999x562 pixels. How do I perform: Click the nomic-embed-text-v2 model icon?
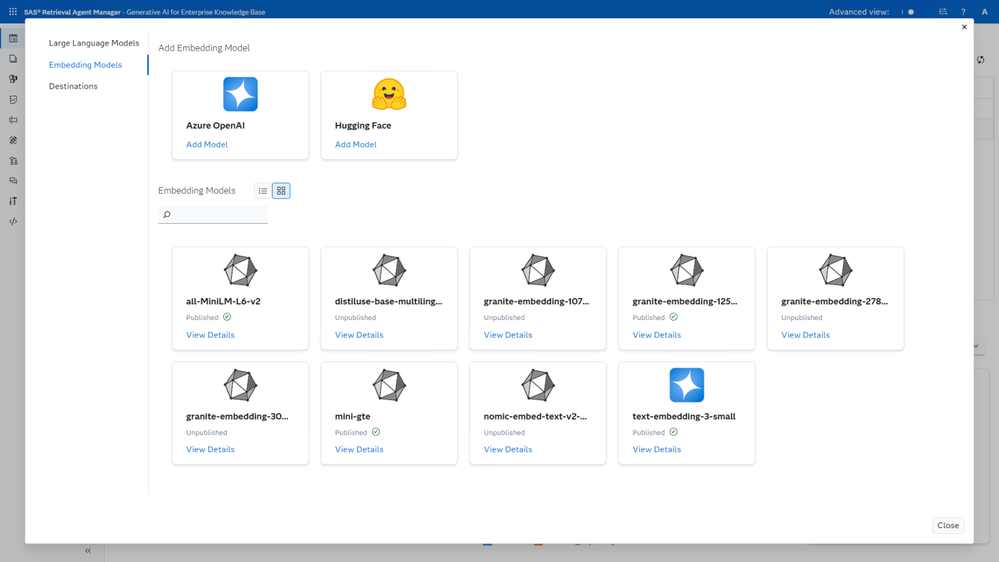coord(538,385)
